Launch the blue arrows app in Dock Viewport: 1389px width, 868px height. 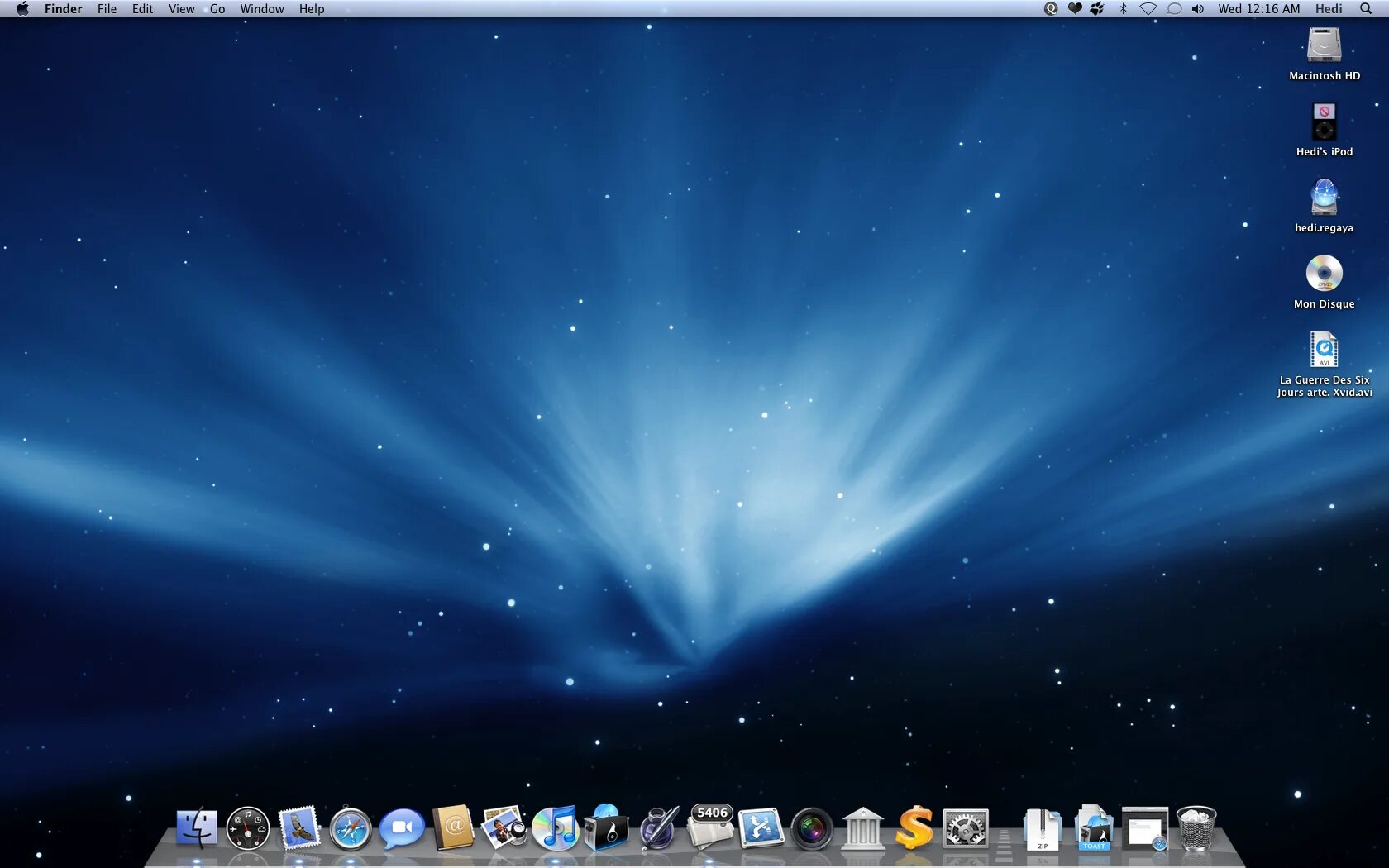761,827
